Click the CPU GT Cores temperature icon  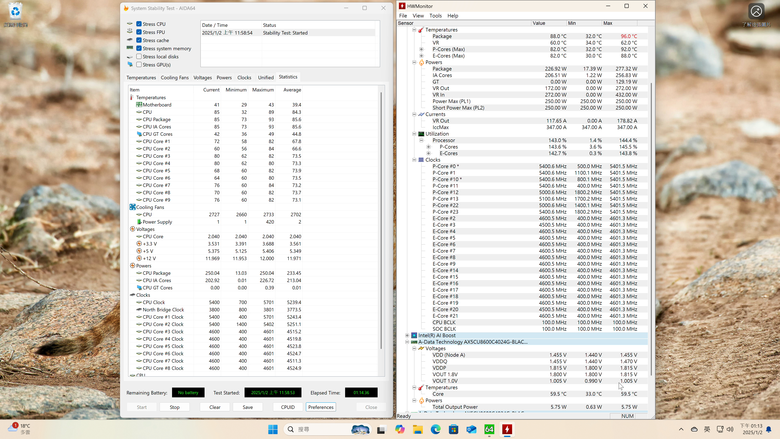coord(139,134)
